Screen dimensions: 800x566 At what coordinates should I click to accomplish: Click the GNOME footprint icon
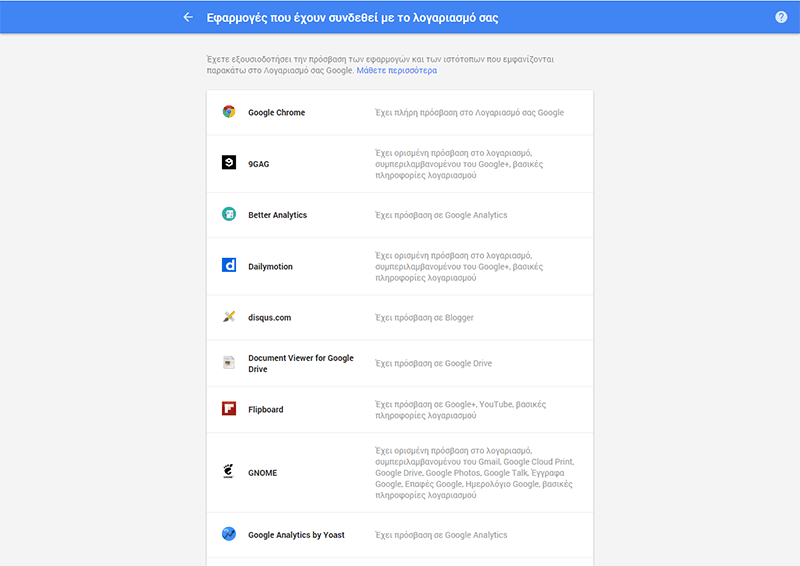point(229,471)
